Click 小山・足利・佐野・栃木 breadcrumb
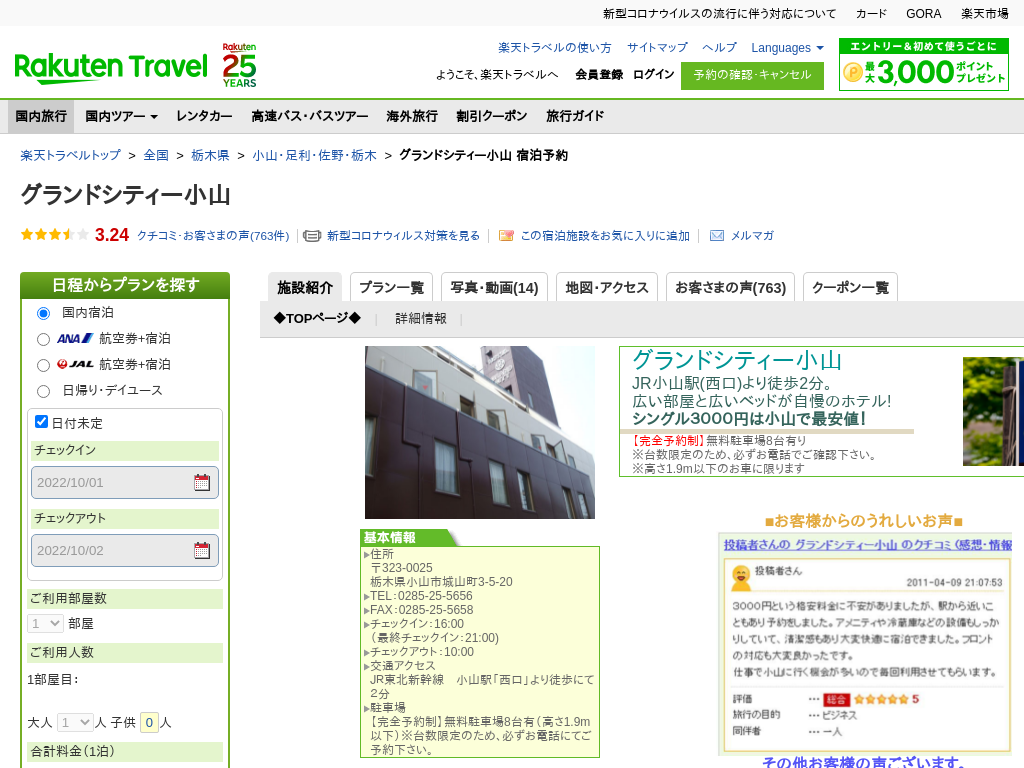 click(314, 155)
